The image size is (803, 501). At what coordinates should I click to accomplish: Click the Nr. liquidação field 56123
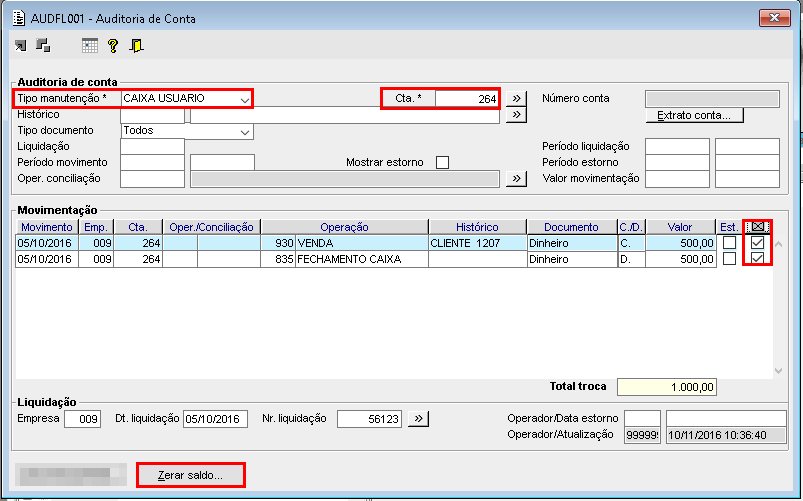click(369, 419)
